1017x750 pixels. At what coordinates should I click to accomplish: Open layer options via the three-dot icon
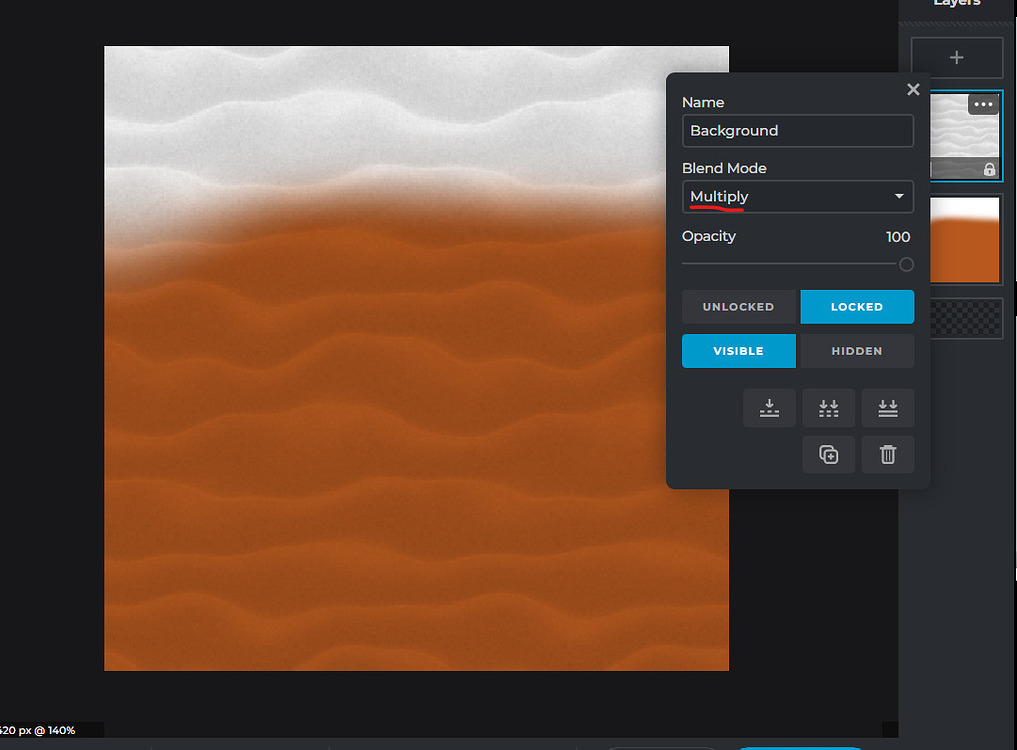pyautogui.click(x=983, y=104)
